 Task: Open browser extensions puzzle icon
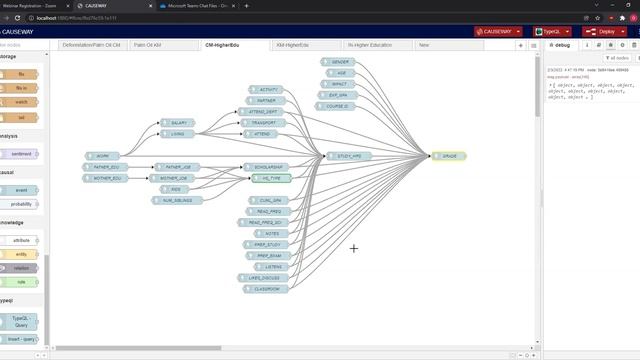point(622,18)
